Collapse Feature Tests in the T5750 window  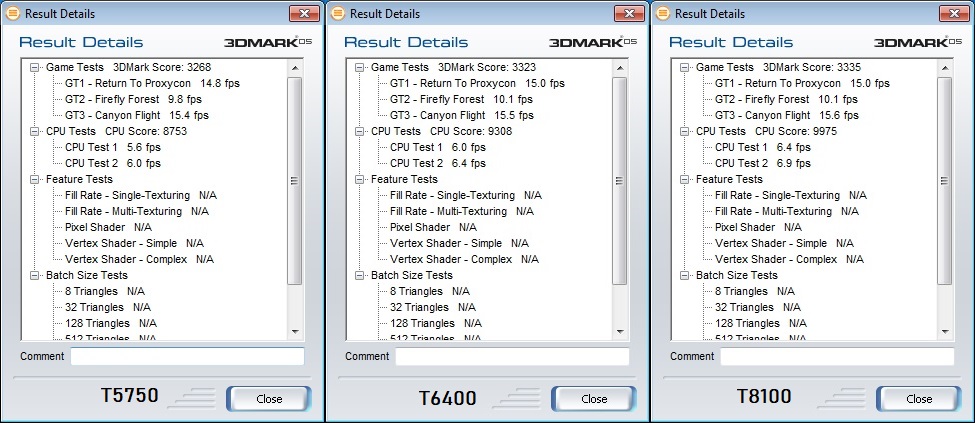pyautogui.click(x=34, y=179)
